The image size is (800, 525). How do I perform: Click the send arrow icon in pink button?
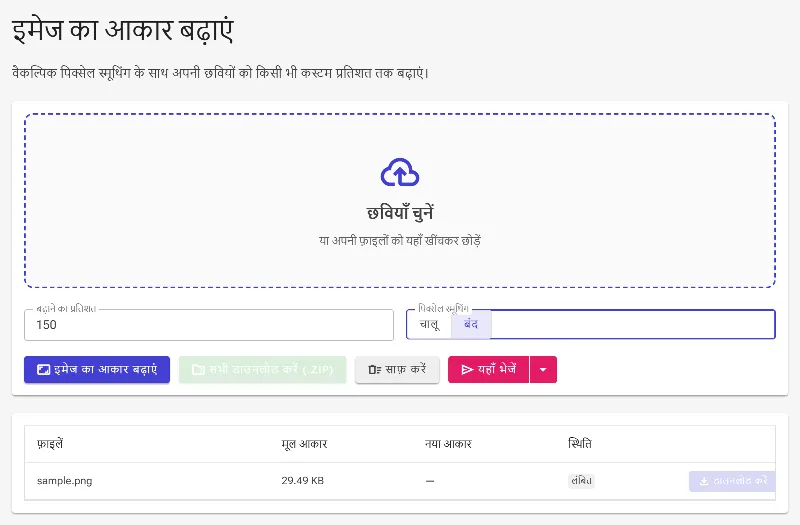(x=467, y=369)
